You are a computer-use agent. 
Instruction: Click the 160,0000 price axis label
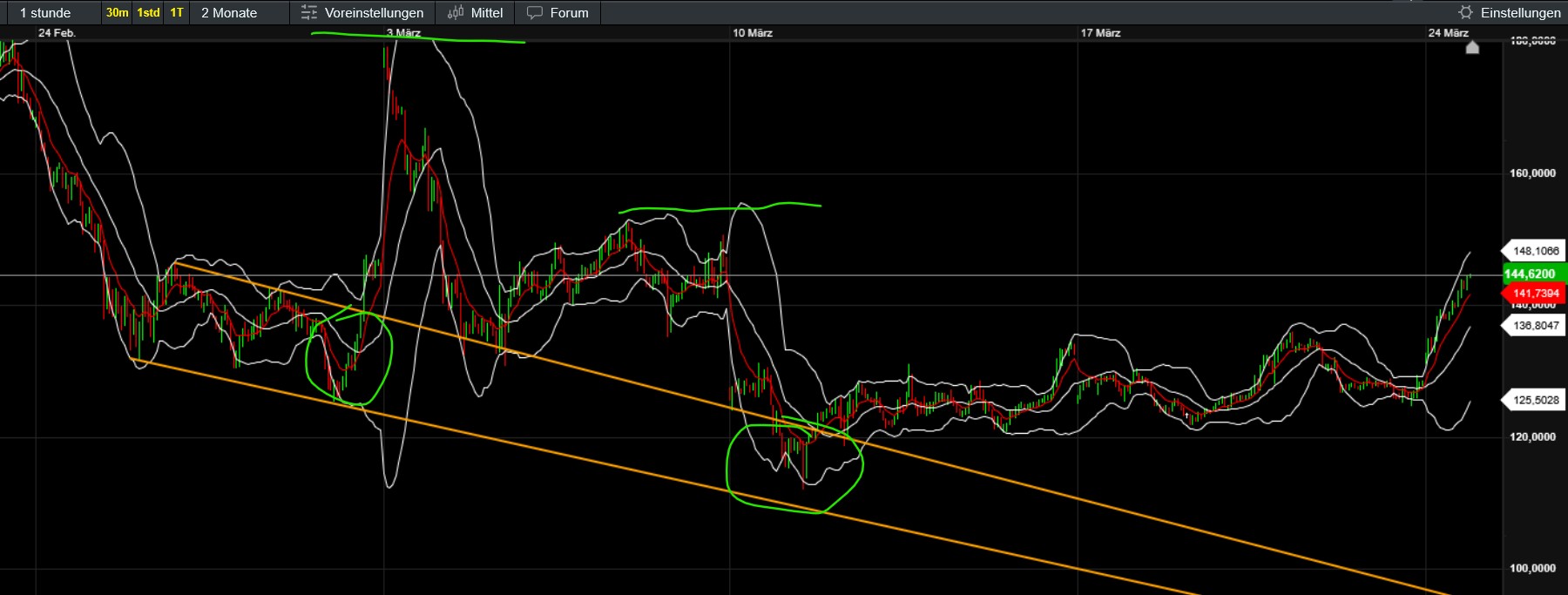pyautogui.click(x=1532, y=172)
